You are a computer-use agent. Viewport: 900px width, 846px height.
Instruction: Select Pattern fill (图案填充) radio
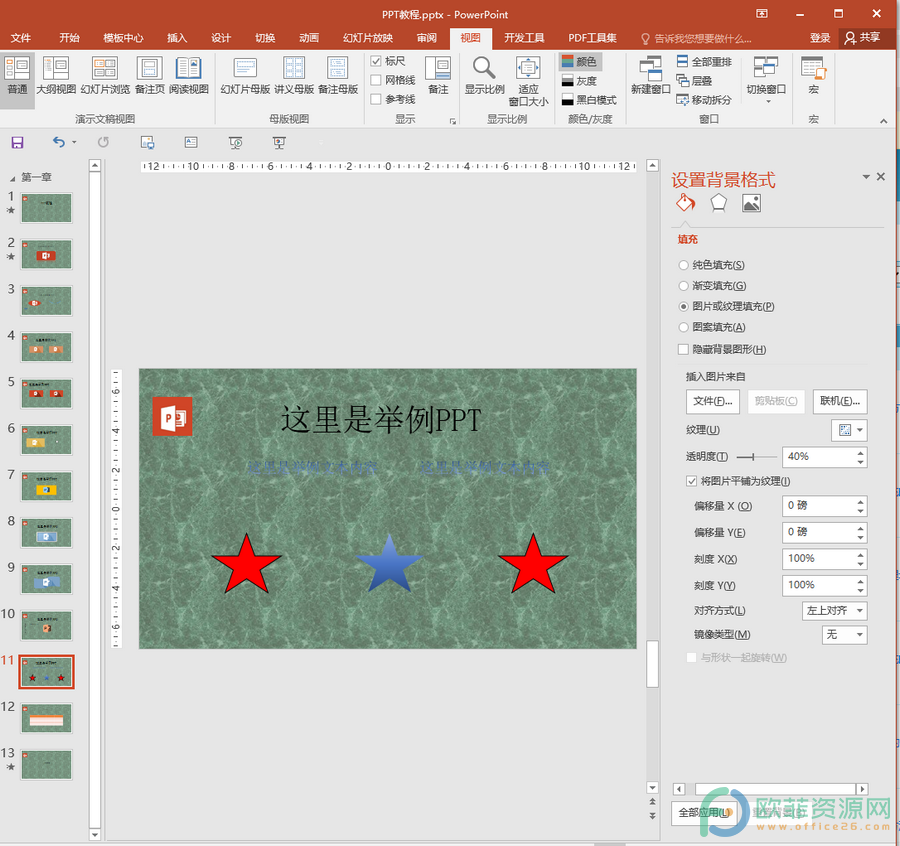tap(683, 327)
